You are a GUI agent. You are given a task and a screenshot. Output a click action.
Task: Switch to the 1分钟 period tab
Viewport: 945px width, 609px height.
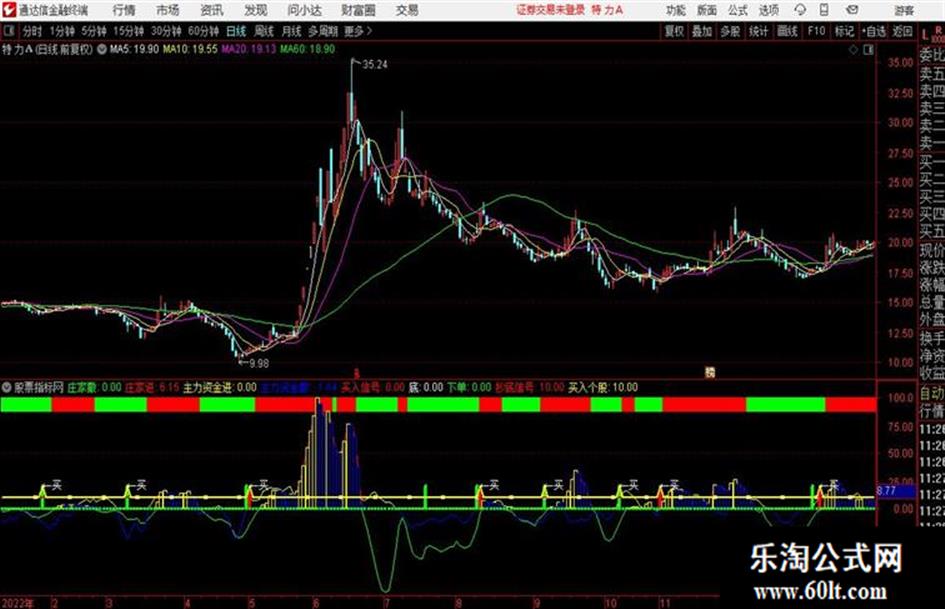61,31
